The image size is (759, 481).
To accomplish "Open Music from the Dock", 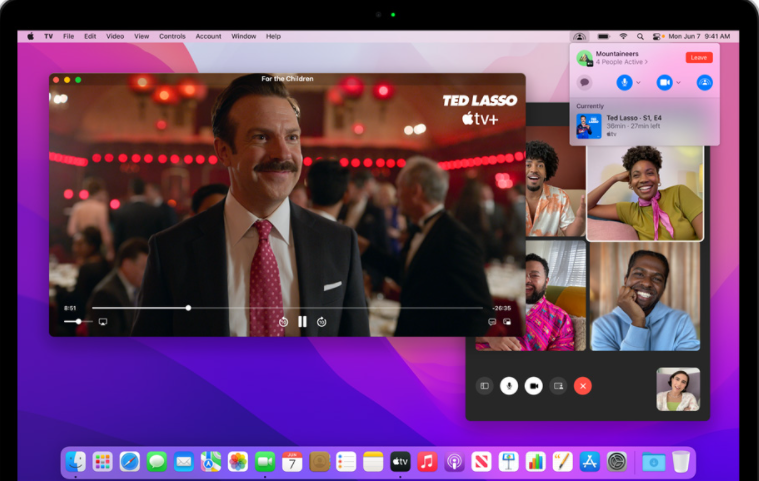I will (x=427, y=462).
